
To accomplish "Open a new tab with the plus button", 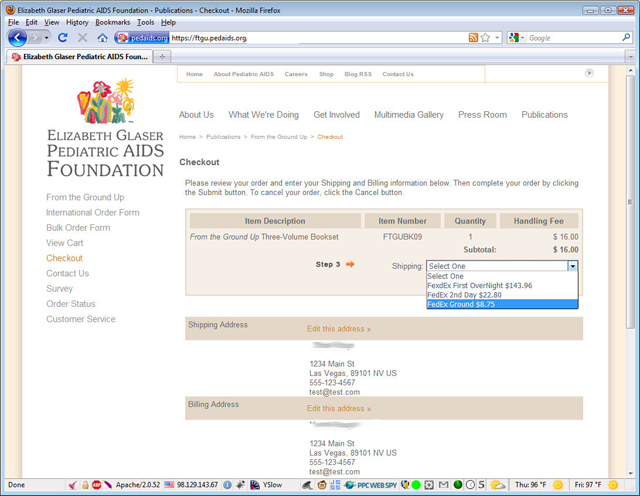I will 162,57.
